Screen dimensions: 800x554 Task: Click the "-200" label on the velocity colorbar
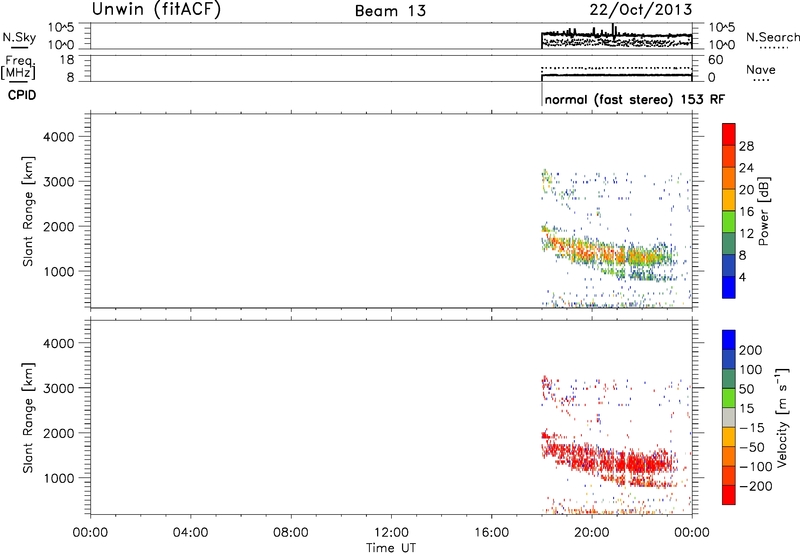tap(756, 486)
